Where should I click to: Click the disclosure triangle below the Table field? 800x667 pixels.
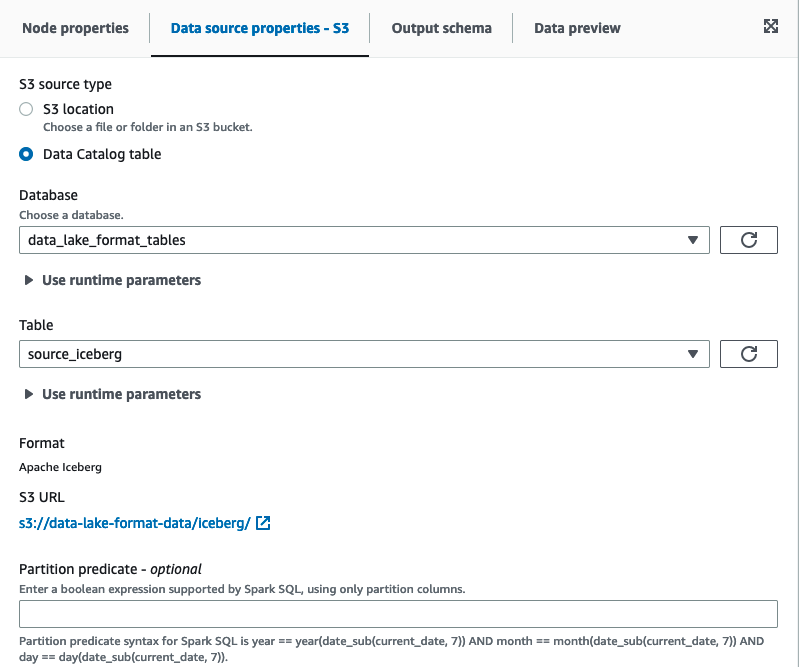click(29, 395)
